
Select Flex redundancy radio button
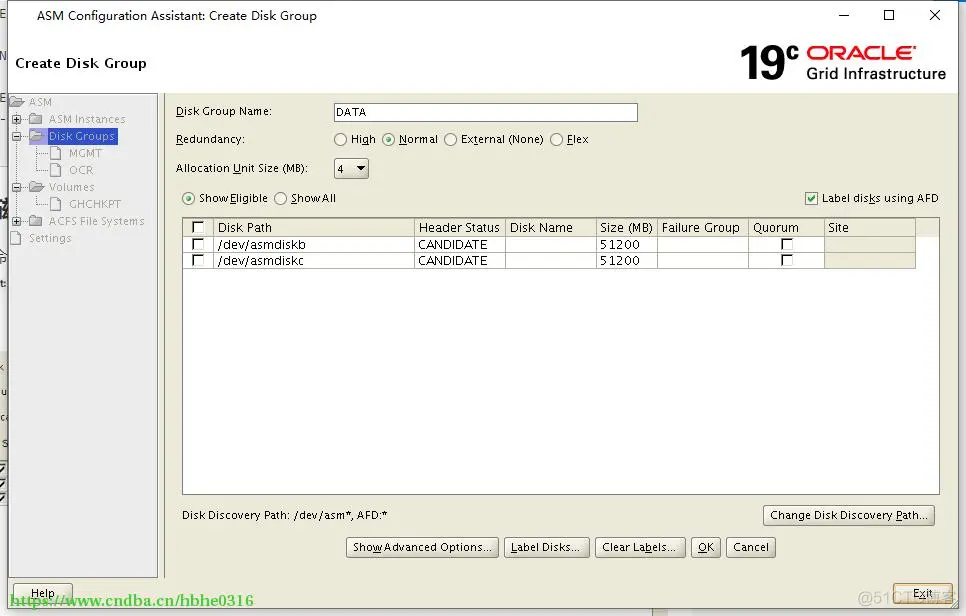point(556,140)
